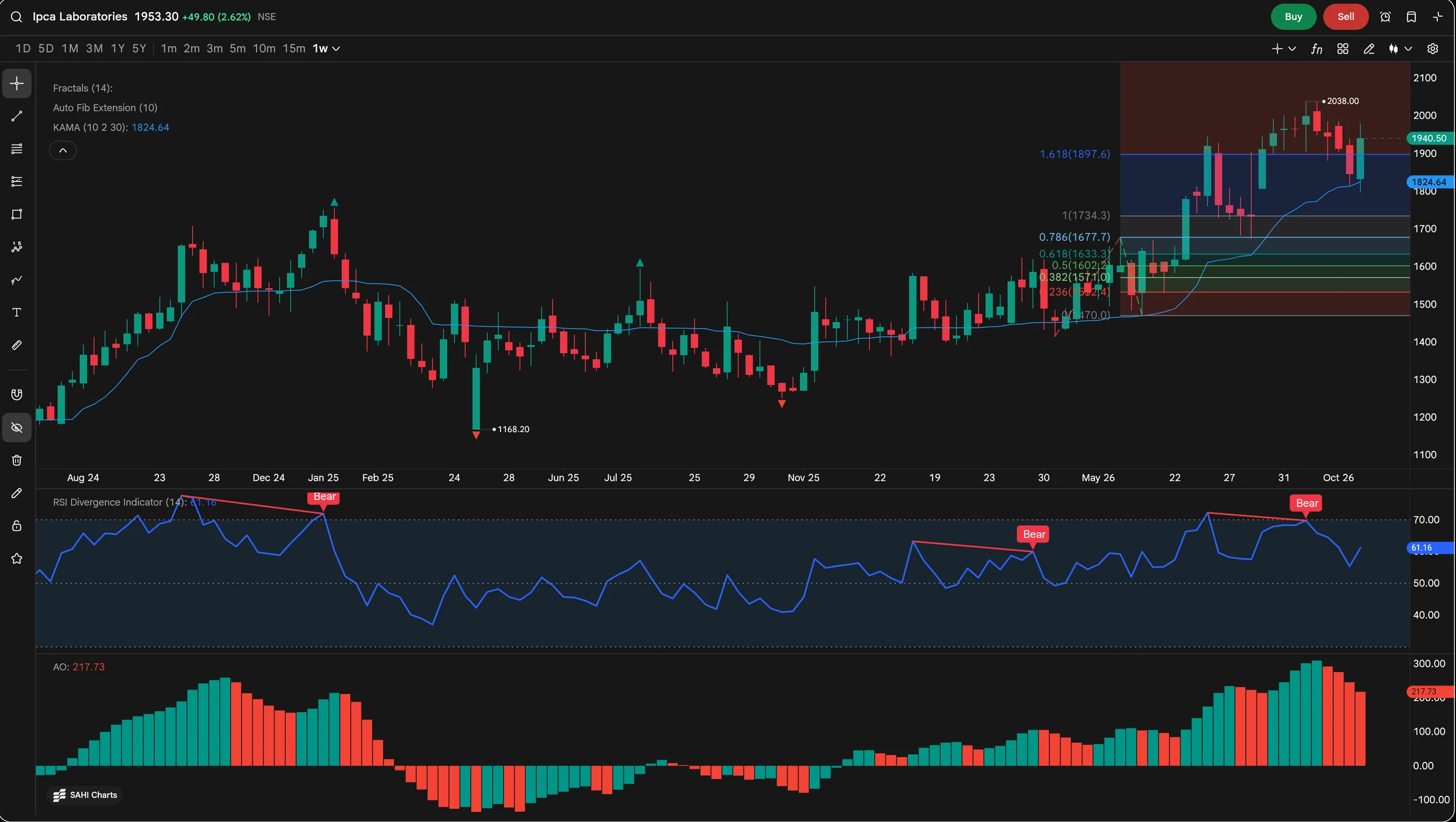Open favorites star in left toolbar
The image size is (1456, 822).
point(17,559)
